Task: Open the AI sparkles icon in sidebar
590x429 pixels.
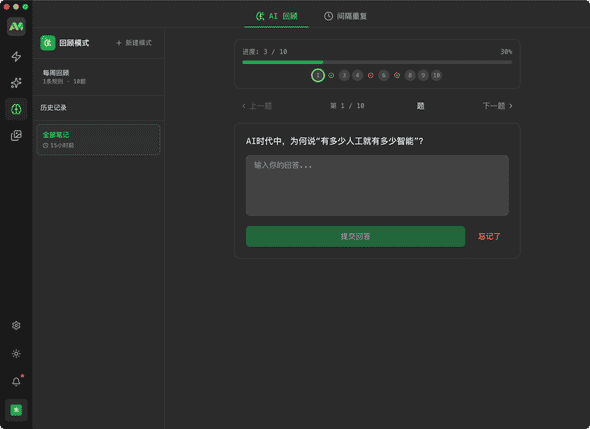Action: pos(16,83)
